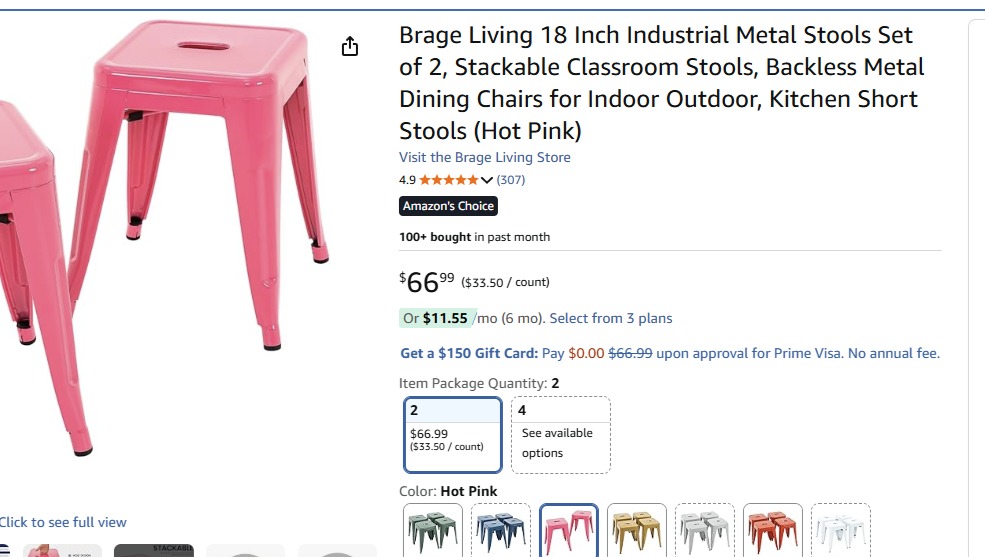Viewport: 985px width, 557px height.
Task: Choose Select from 3 plans link
Action: pyautogui.click(x=611, y=318)
